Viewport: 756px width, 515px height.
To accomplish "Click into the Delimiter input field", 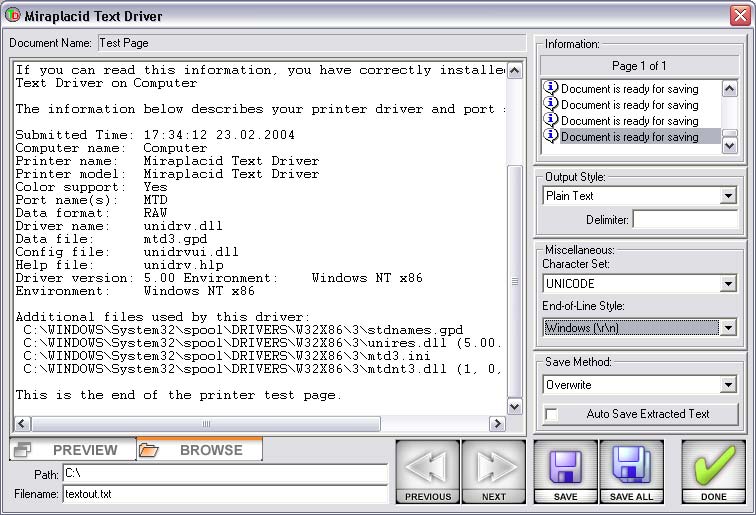I will [685, 220].
